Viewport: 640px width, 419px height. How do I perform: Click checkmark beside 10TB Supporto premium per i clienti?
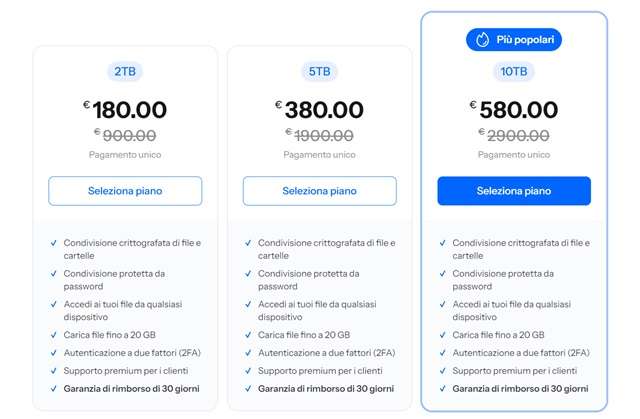[x=442, y=371]
